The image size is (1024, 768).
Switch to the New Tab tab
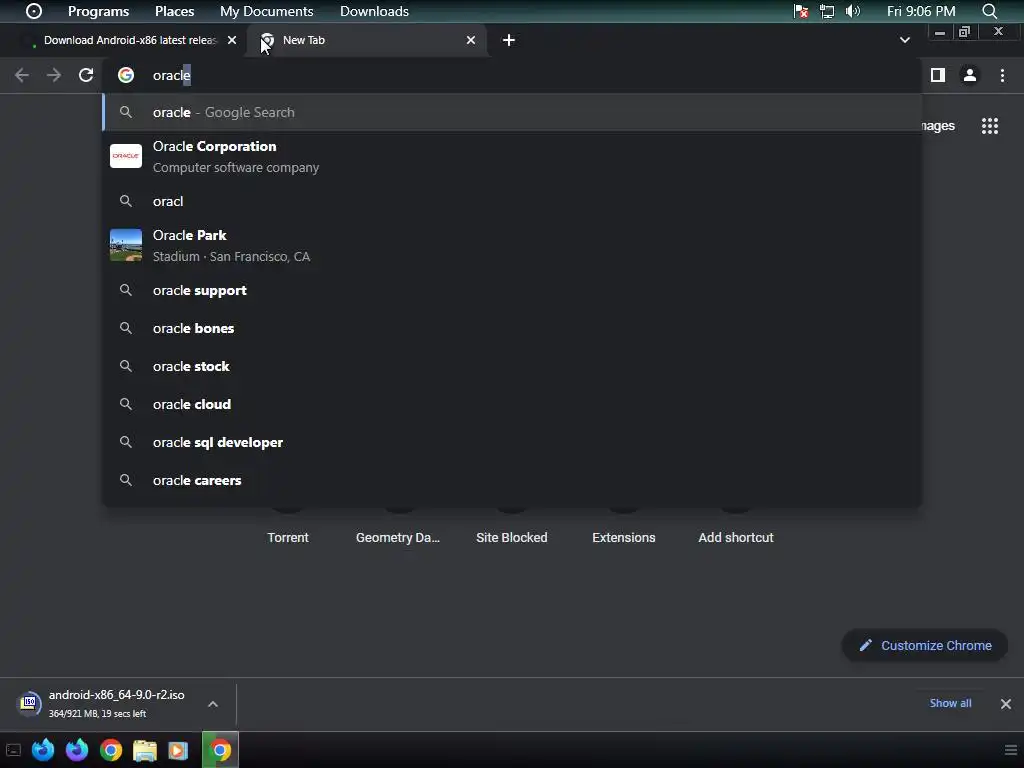click(366, 40)
